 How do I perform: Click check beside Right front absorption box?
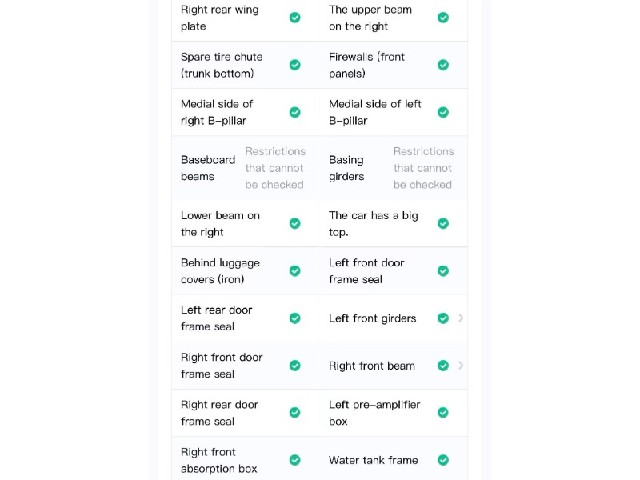pyautogui.click(x=295, y=460)
